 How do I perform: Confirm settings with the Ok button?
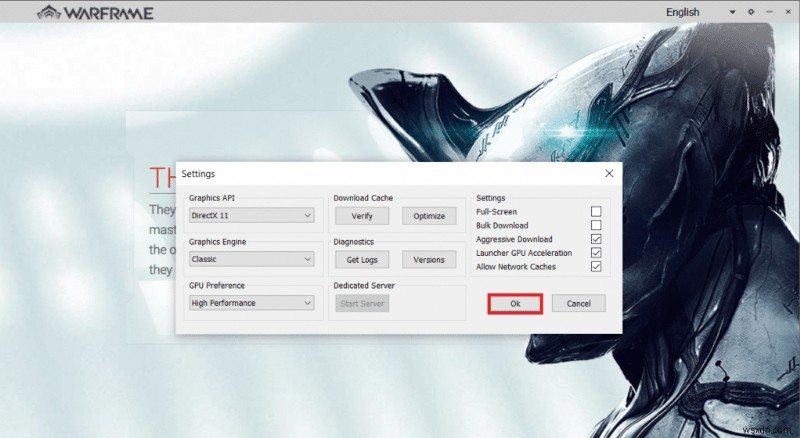tap(515, 304)
